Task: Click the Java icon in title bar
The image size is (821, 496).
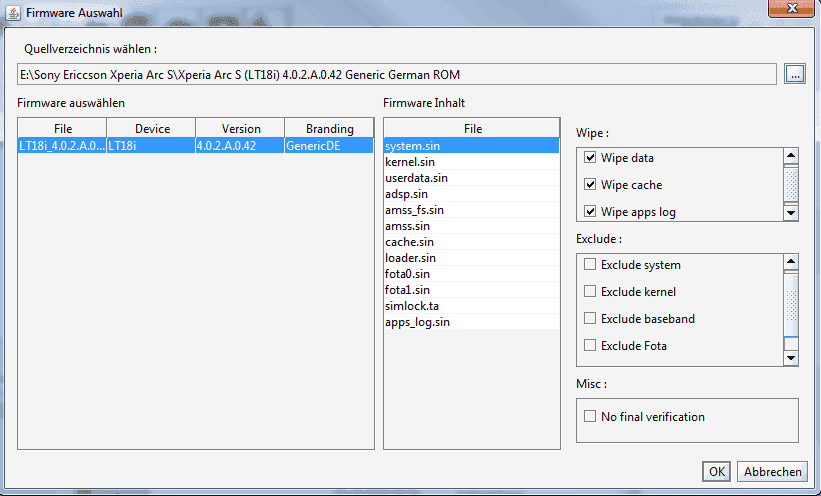Action: (13, 13)
